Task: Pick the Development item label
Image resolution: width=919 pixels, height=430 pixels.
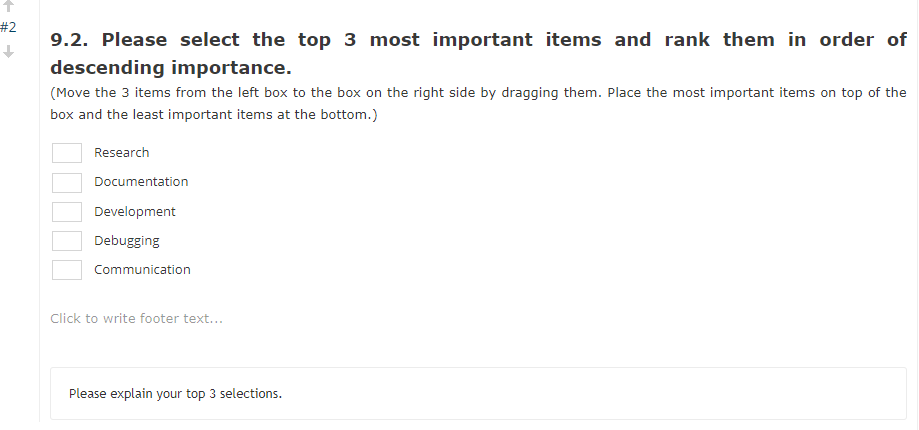Action: point(135,212)
